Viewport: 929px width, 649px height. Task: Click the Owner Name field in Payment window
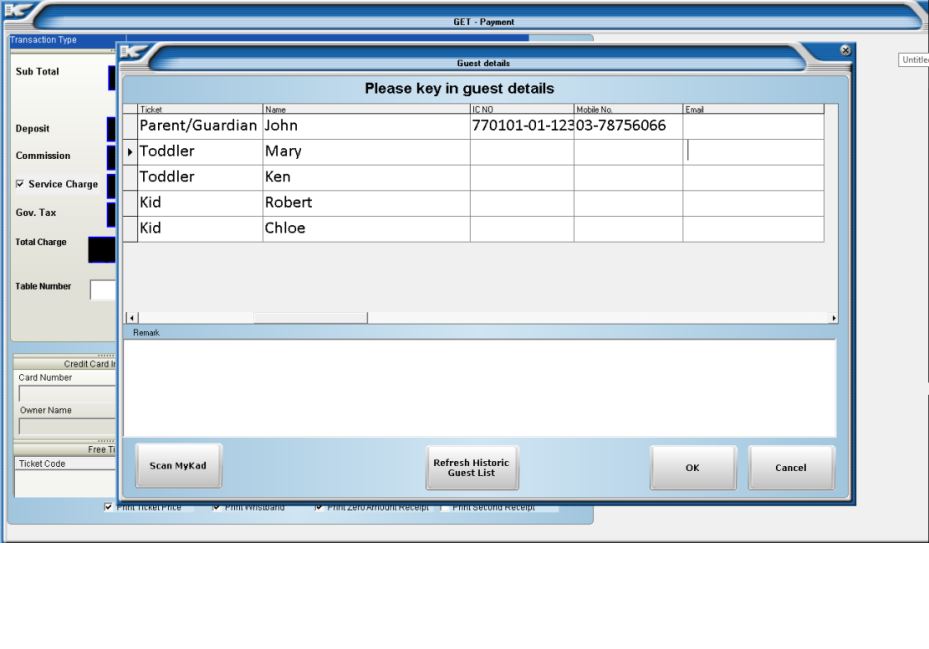(x=67, y=426)
